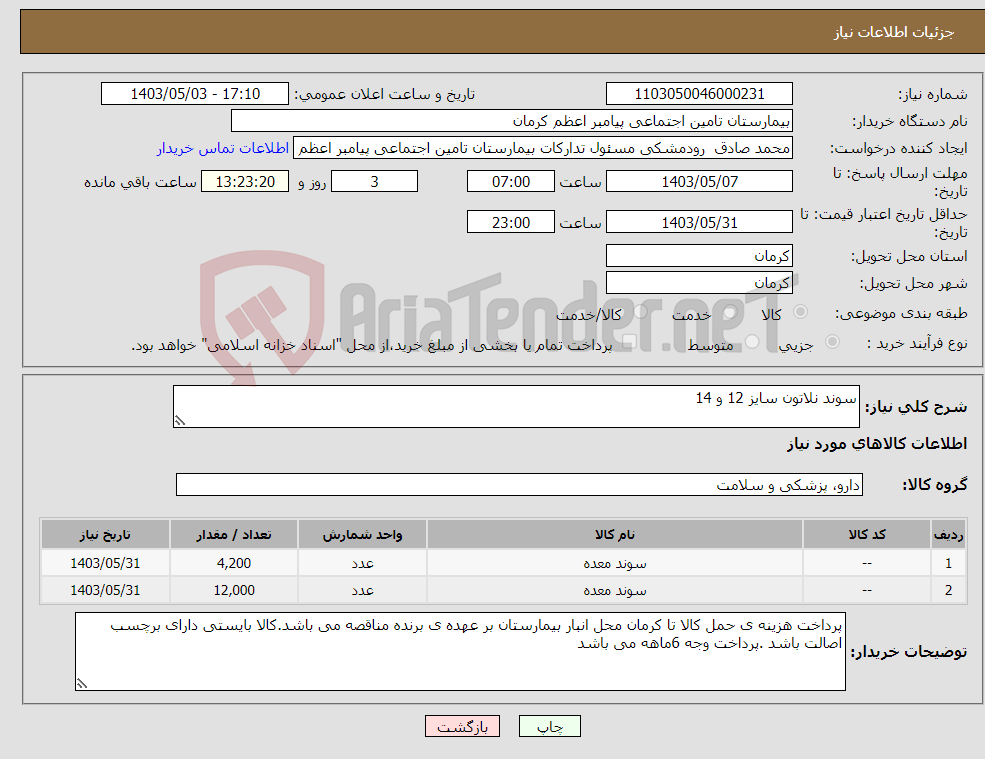
Task: Click the unit عدد in row 2
Action: tap(362, 591)
